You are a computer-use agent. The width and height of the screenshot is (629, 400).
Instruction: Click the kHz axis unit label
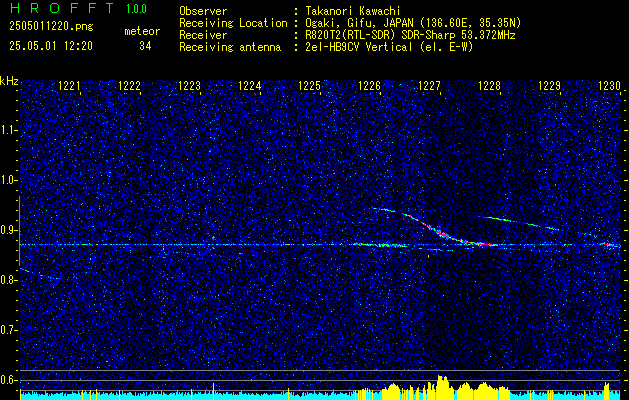[9, 81]
